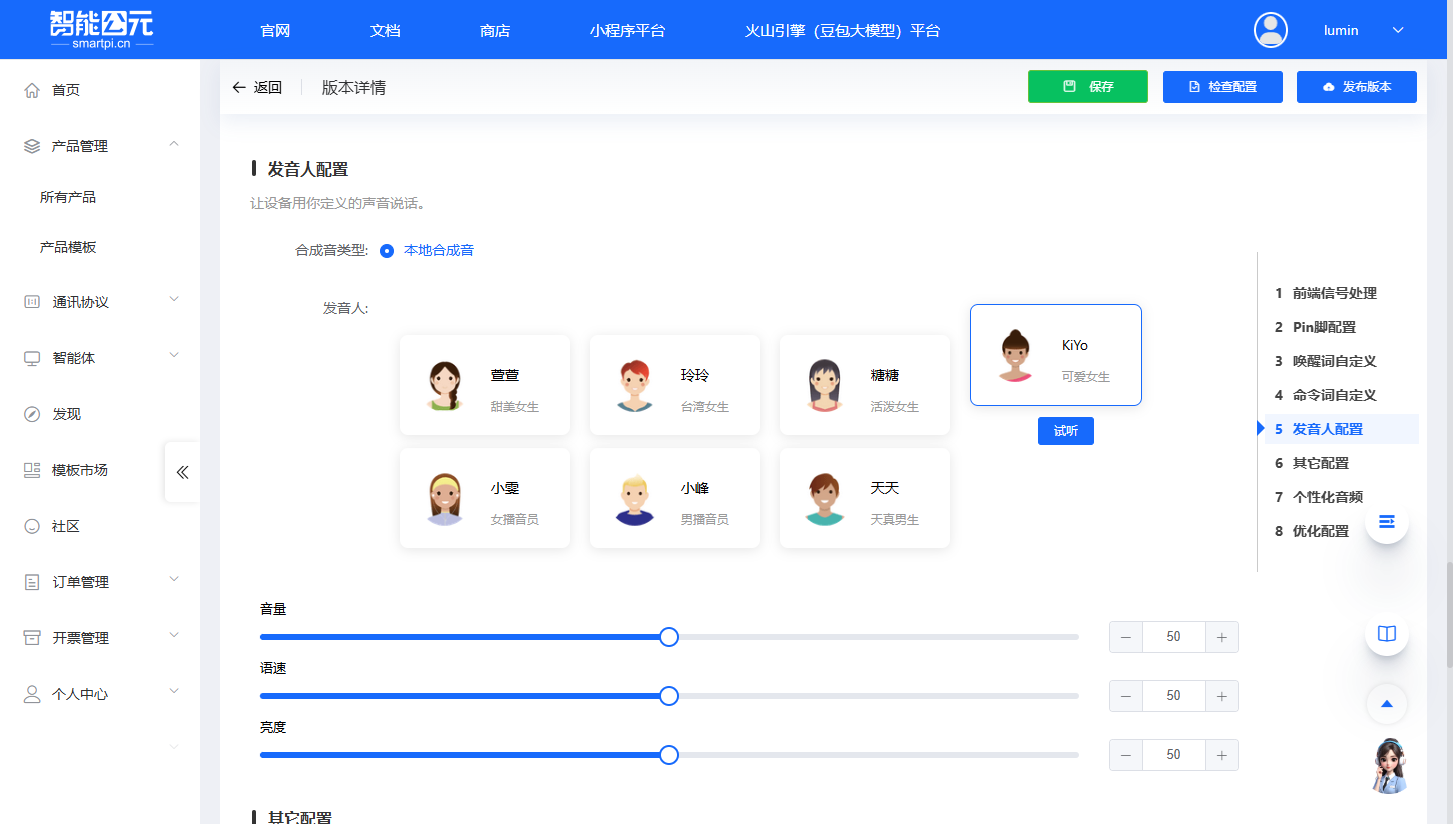Select the 萱萱 voice card
Screen dimensions: 1453x824
pyautogui.click(x=485, y=385)
